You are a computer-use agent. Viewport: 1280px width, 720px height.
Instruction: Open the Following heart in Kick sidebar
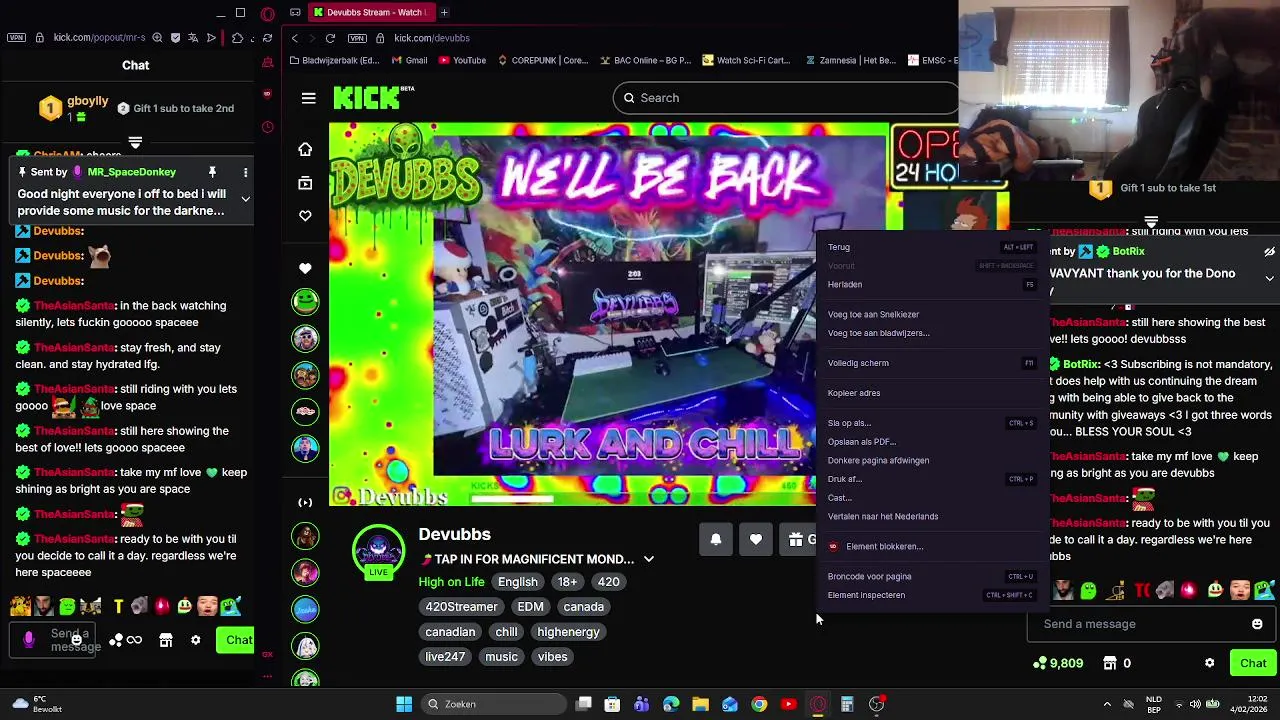pyautogui.click(x=305, y=216)
